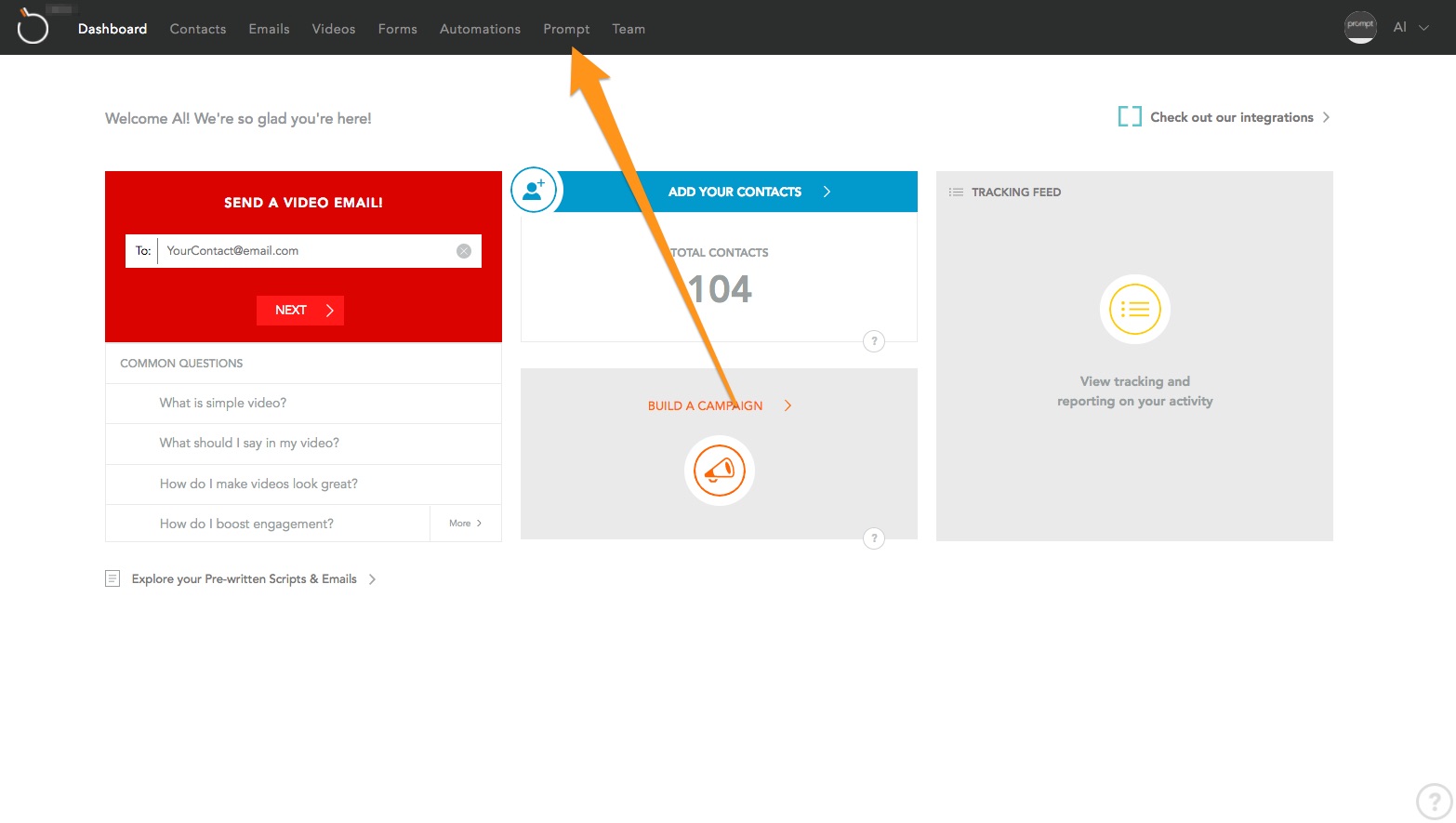The width and height of the screenshot is (1456, 823).
Task: Open 'What should I say in my video?'
Action: click(249, 443)
